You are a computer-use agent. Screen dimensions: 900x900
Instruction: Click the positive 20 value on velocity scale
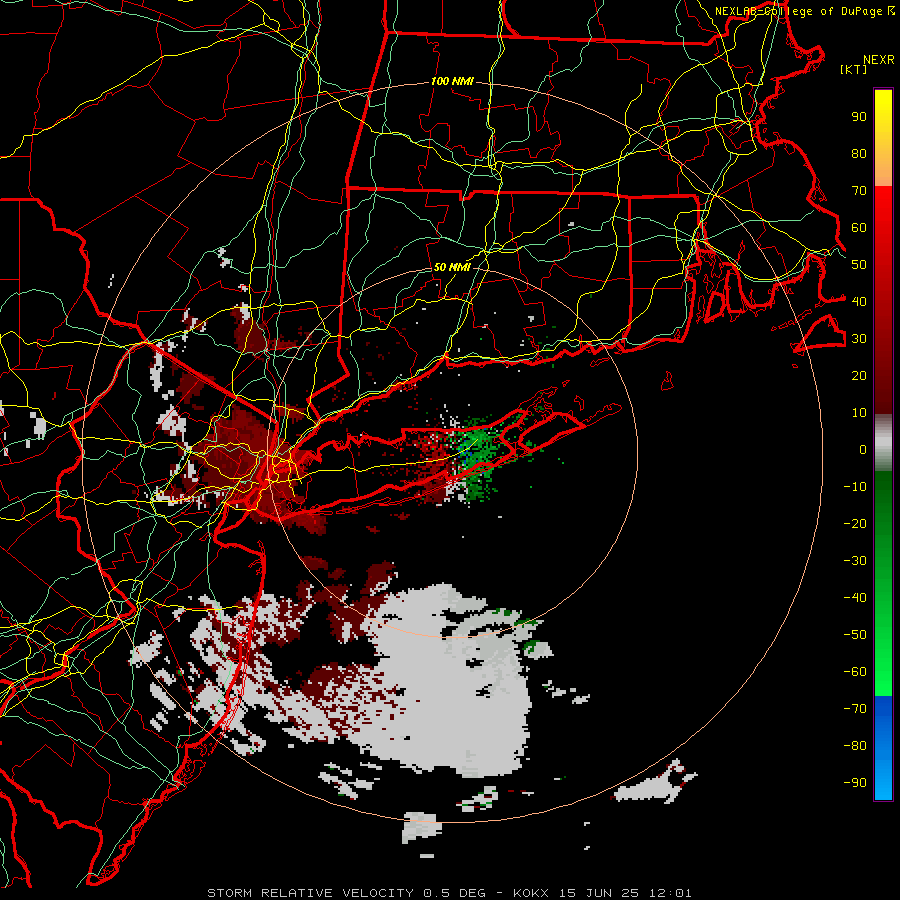[859, 375]
